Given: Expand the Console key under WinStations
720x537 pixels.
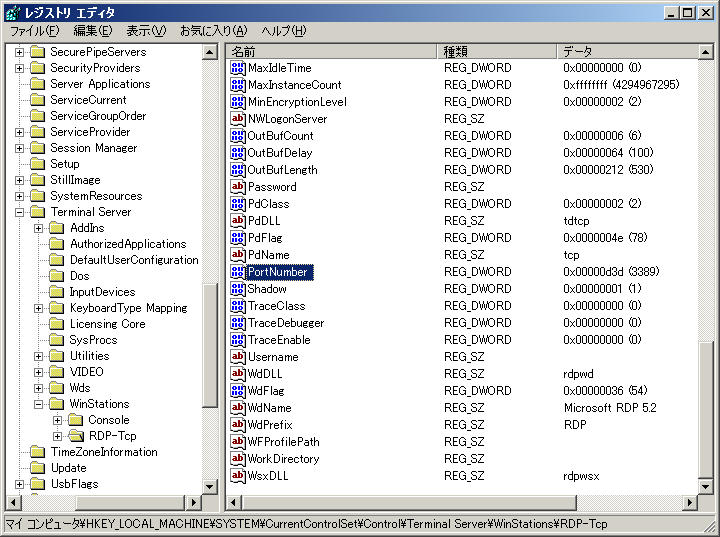Looking at the screenshot, I should point(58,420).
